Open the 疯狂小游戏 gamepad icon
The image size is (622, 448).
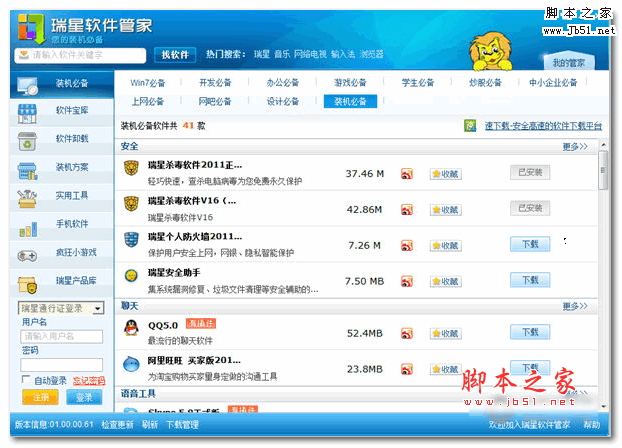coord(27,256)
